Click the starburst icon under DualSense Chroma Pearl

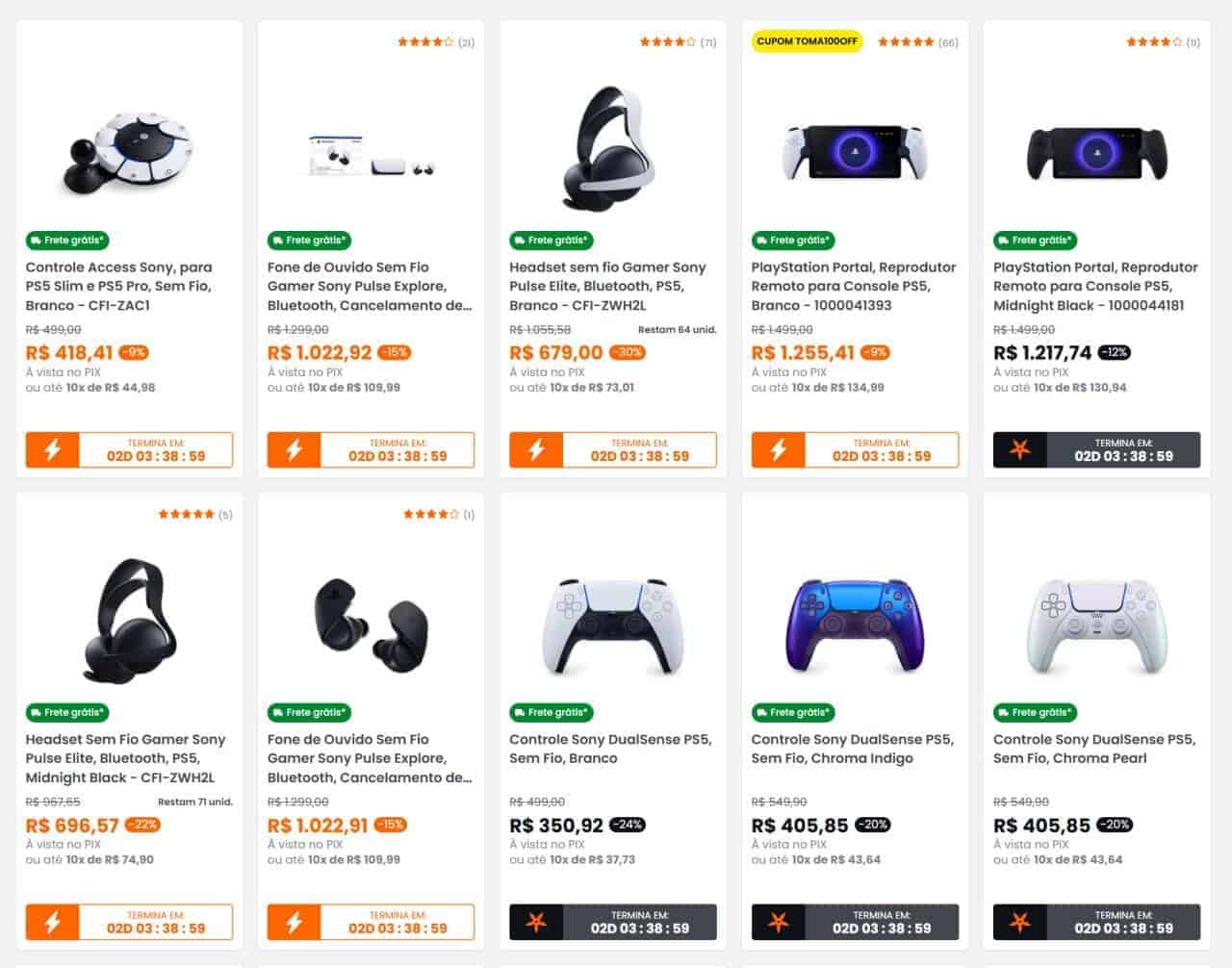click(1020, 922)
